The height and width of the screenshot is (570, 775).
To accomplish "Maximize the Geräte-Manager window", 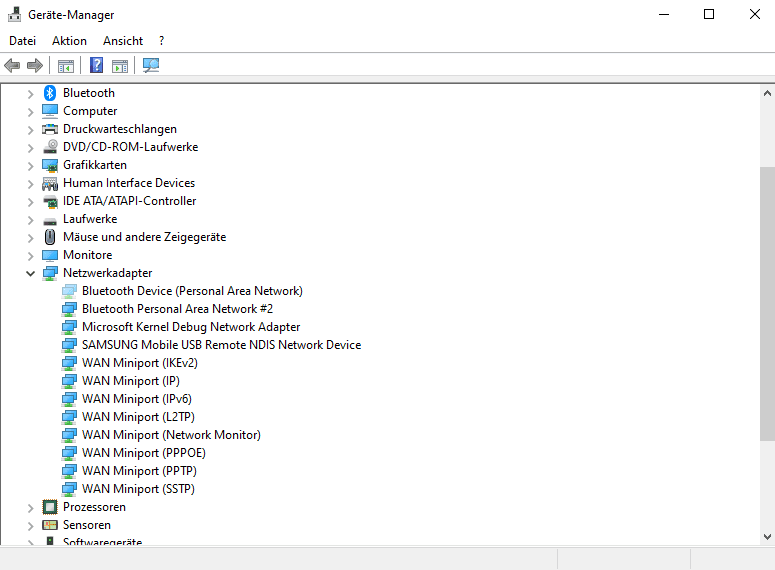I will click(709, 14).
